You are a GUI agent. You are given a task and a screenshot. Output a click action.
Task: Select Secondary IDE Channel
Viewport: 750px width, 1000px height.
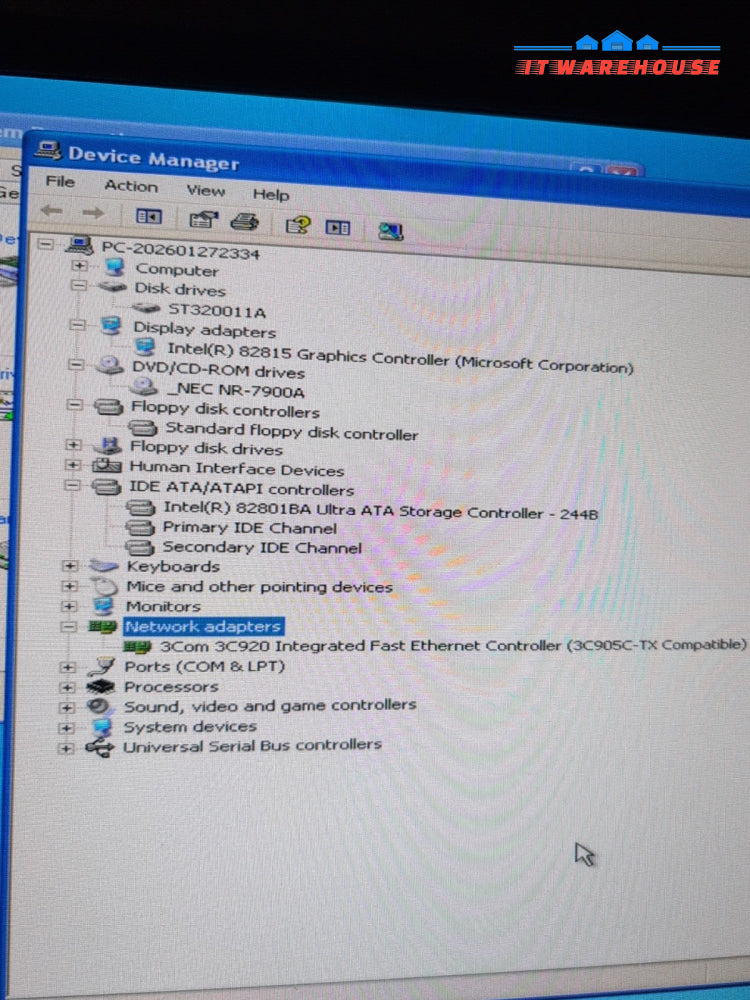(261, 547)
